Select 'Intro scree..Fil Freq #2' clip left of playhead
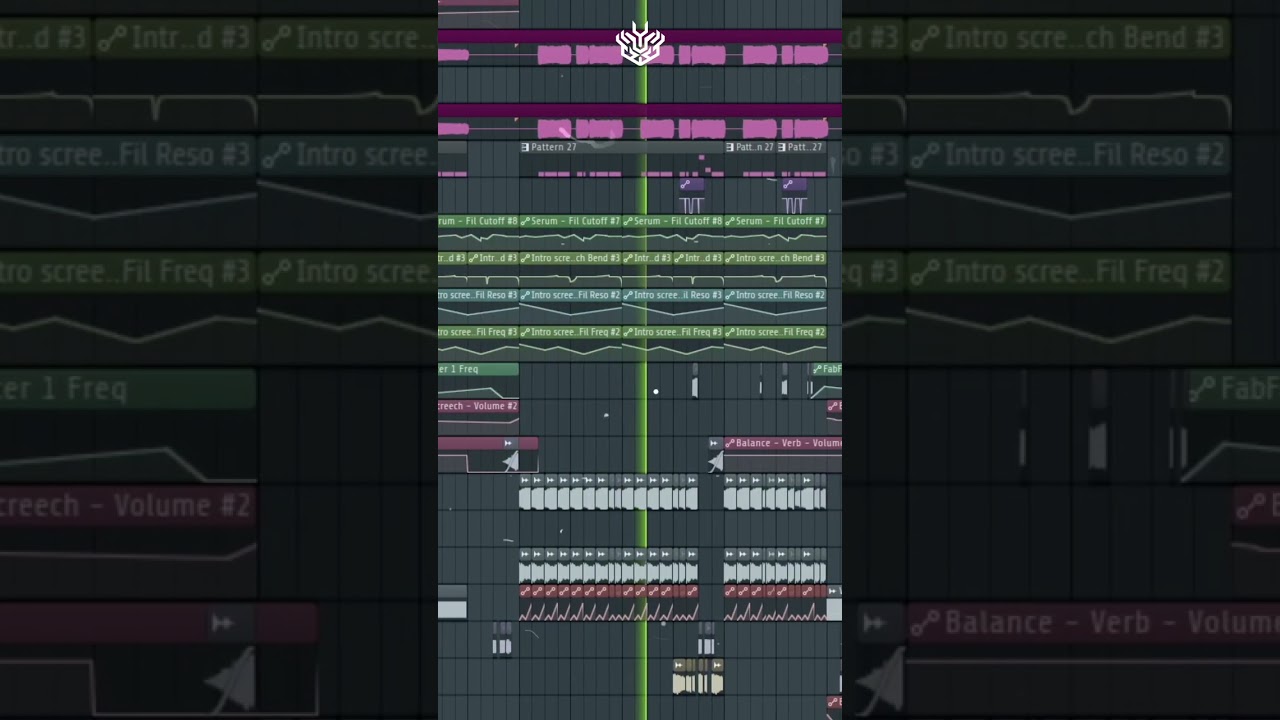 (570, 332)
